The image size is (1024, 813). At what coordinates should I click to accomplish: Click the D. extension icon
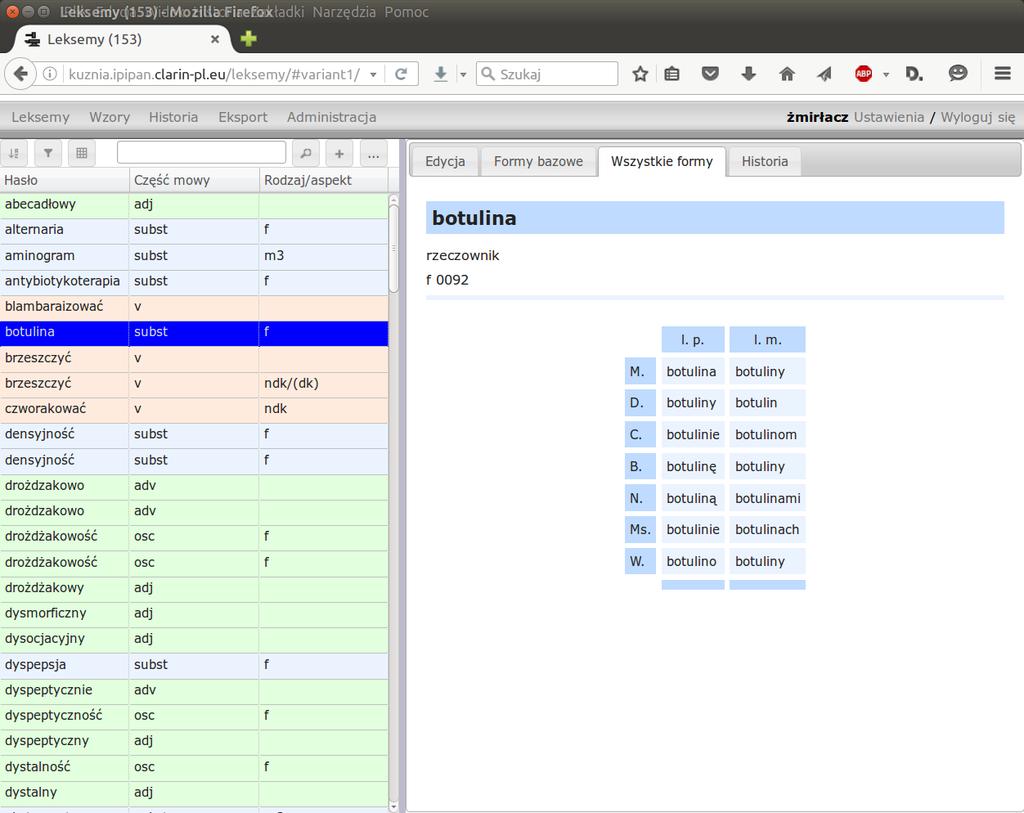click(x=914, y=74)
